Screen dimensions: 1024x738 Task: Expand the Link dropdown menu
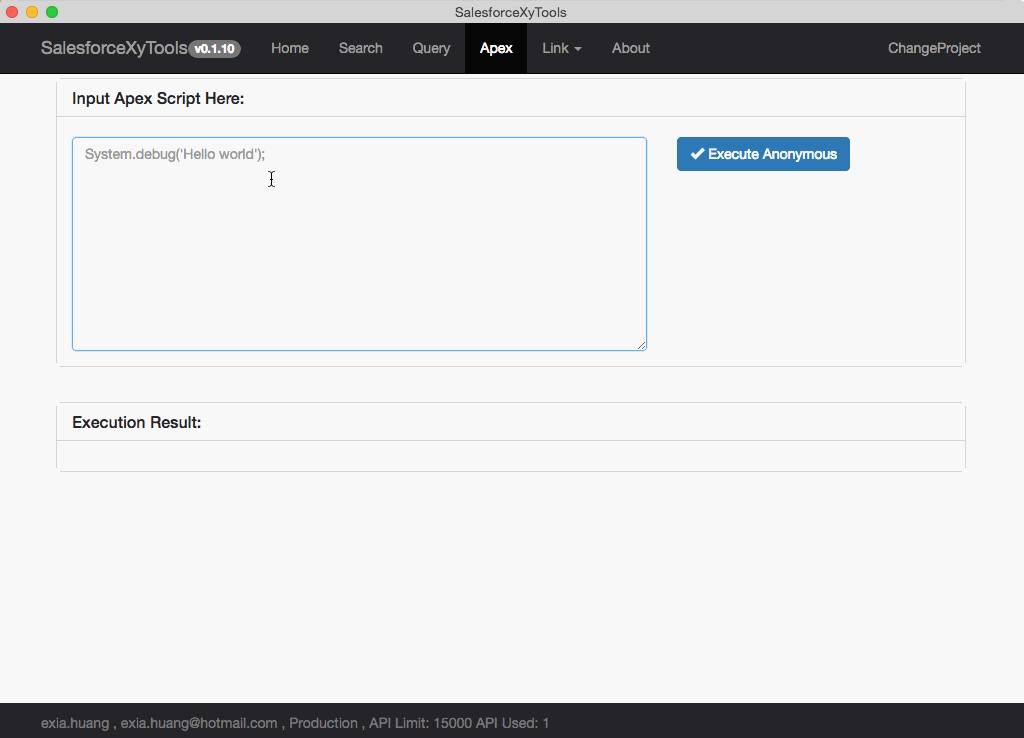coord(562,48)
